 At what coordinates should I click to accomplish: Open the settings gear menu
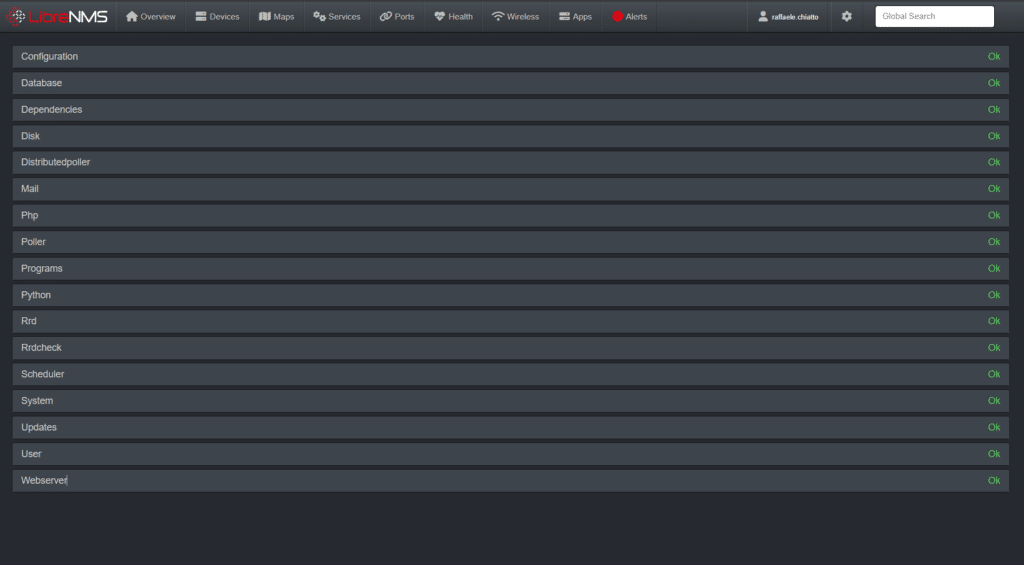tap(847, 17)
